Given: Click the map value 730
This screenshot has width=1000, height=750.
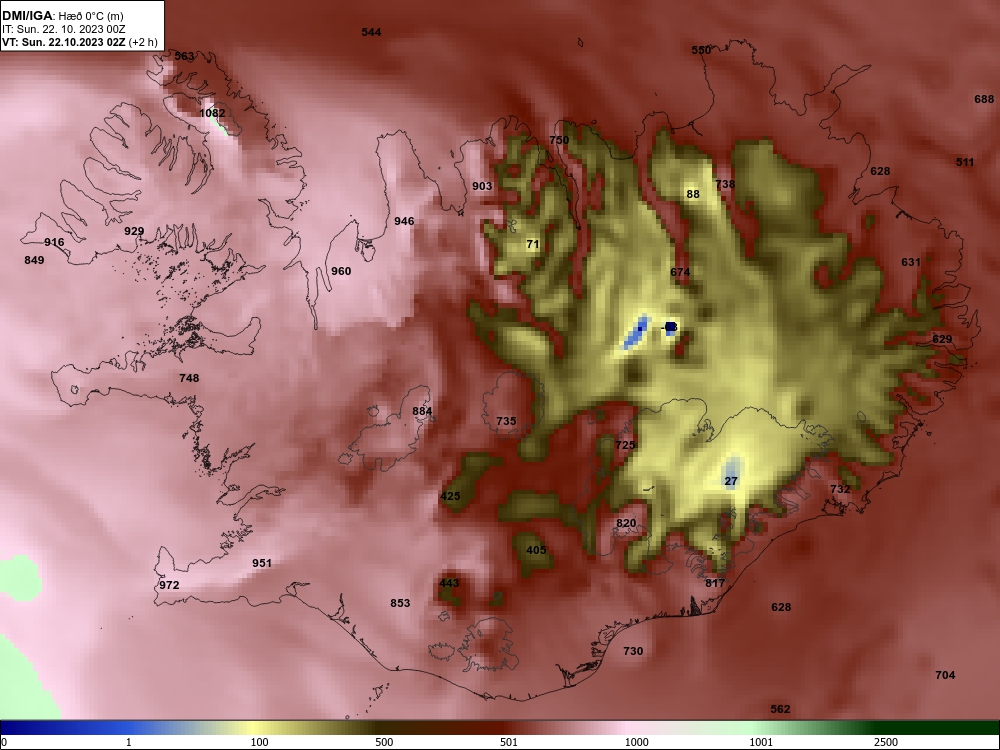Looking at the screenshot, I should [633, 651].
